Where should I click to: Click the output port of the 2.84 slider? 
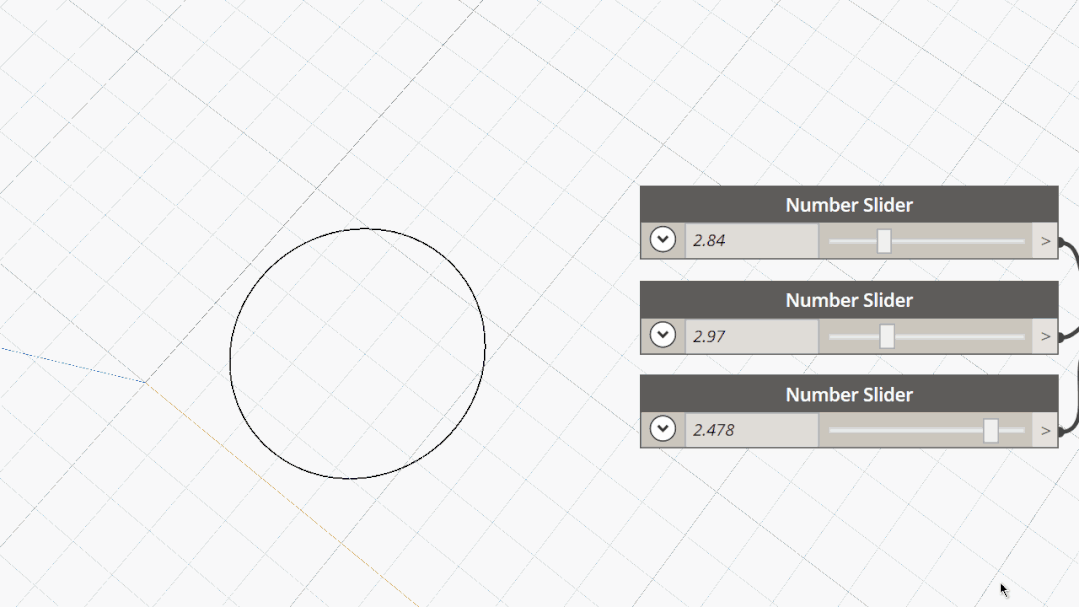1045,241
